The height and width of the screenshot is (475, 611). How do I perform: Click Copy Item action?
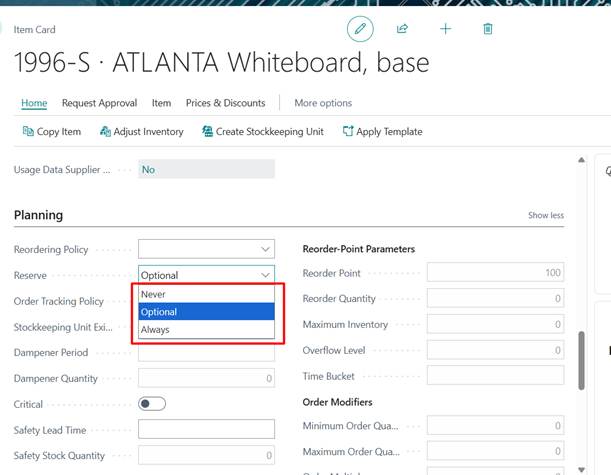point(52,132)
